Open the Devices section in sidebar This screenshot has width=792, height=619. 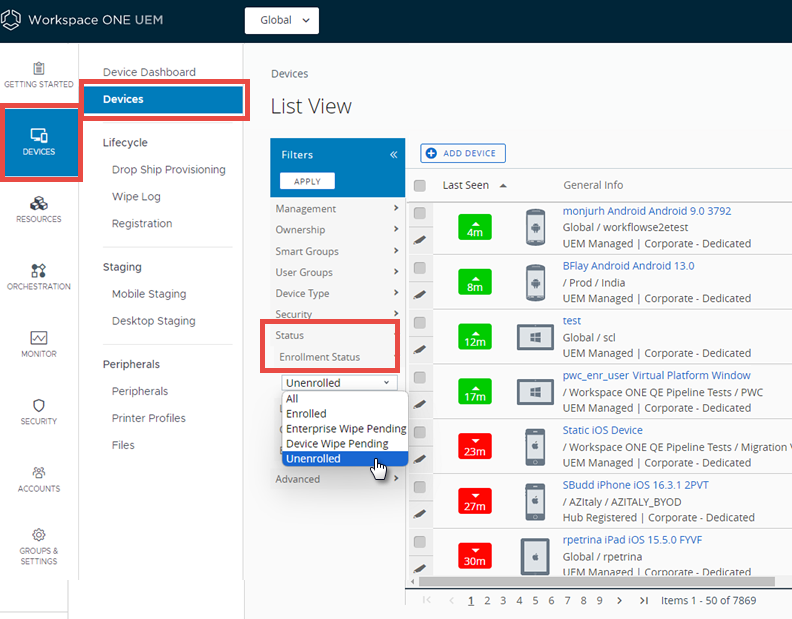pos(39,142)
